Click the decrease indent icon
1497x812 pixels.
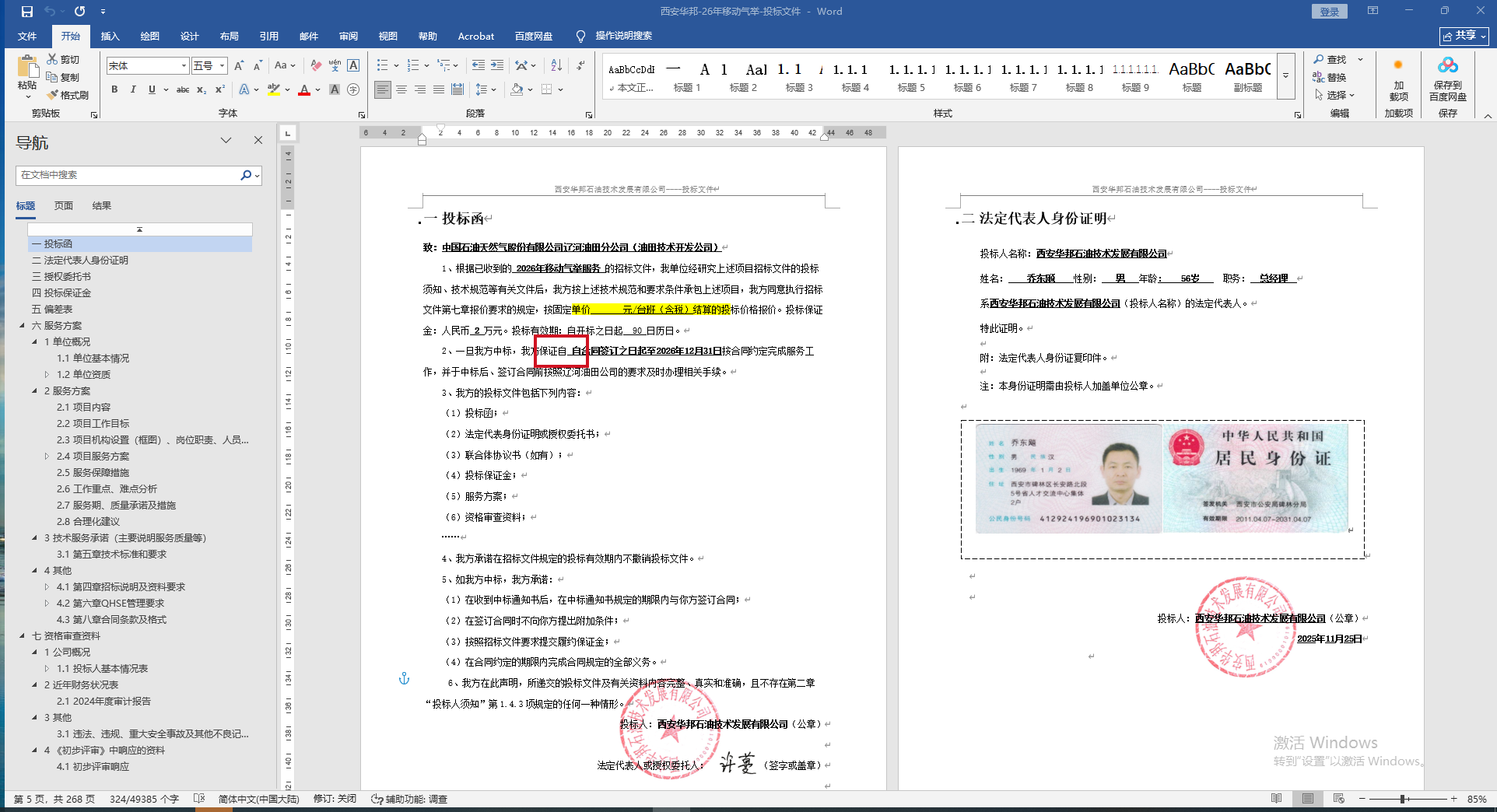pos(478,66)
